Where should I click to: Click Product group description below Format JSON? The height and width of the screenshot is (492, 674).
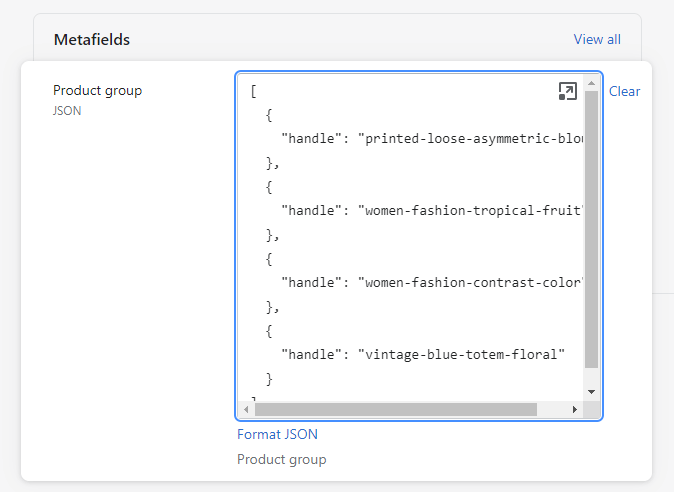[281, 459]
